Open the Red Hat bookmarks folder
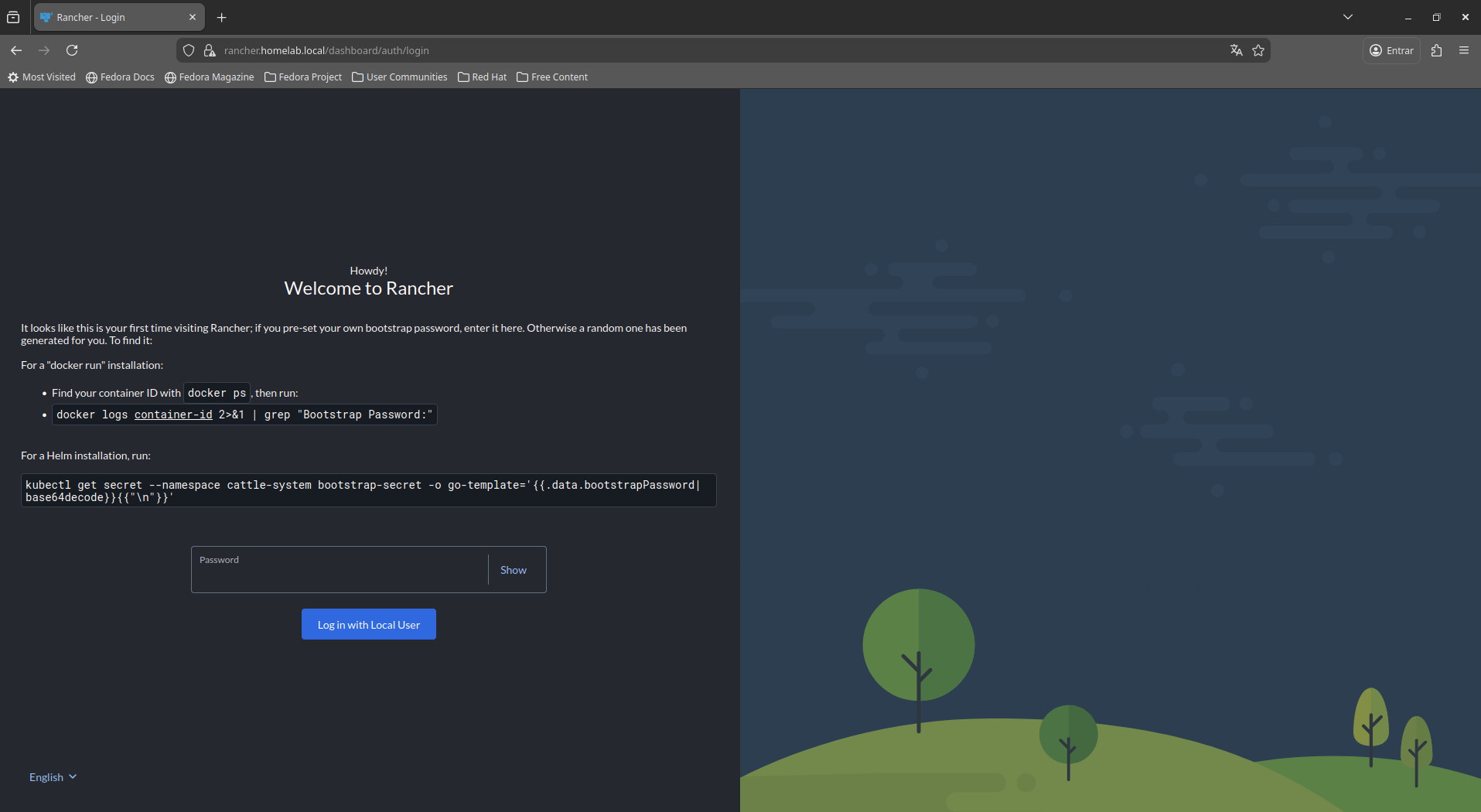The height and width of the screenshot is (812, 1481). coord(482,77)
